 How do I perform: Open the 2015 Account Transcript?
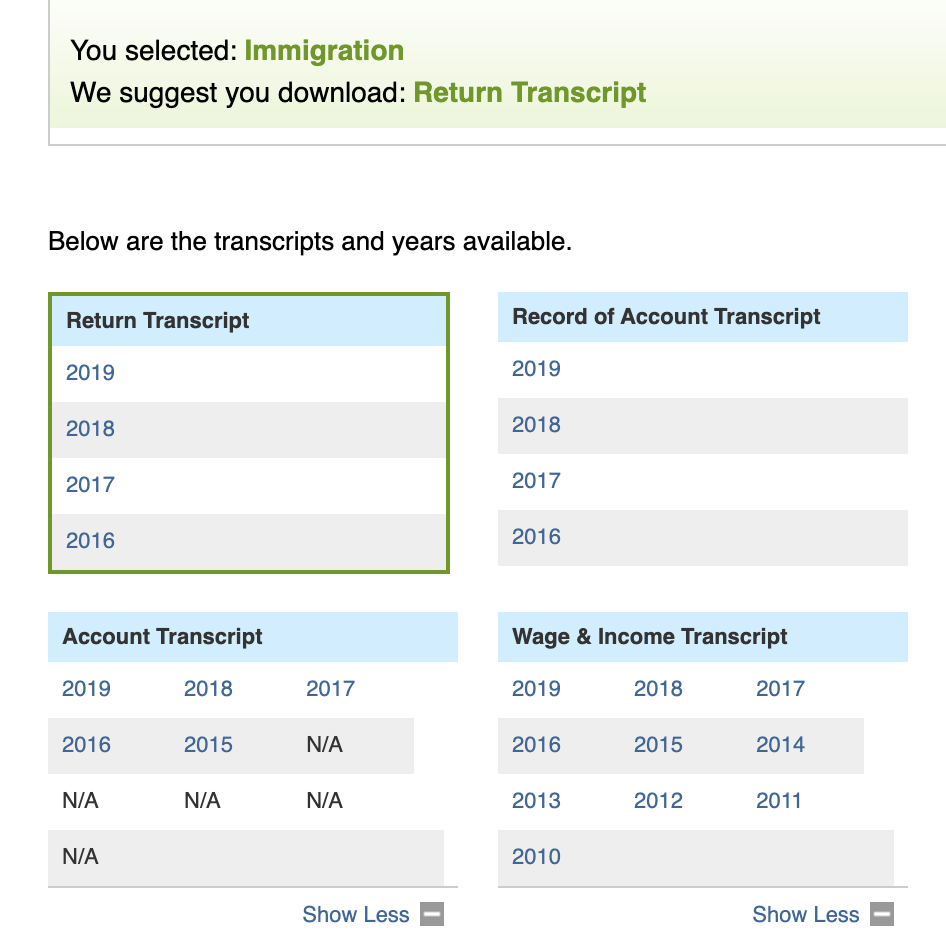(x=209, y=744)
